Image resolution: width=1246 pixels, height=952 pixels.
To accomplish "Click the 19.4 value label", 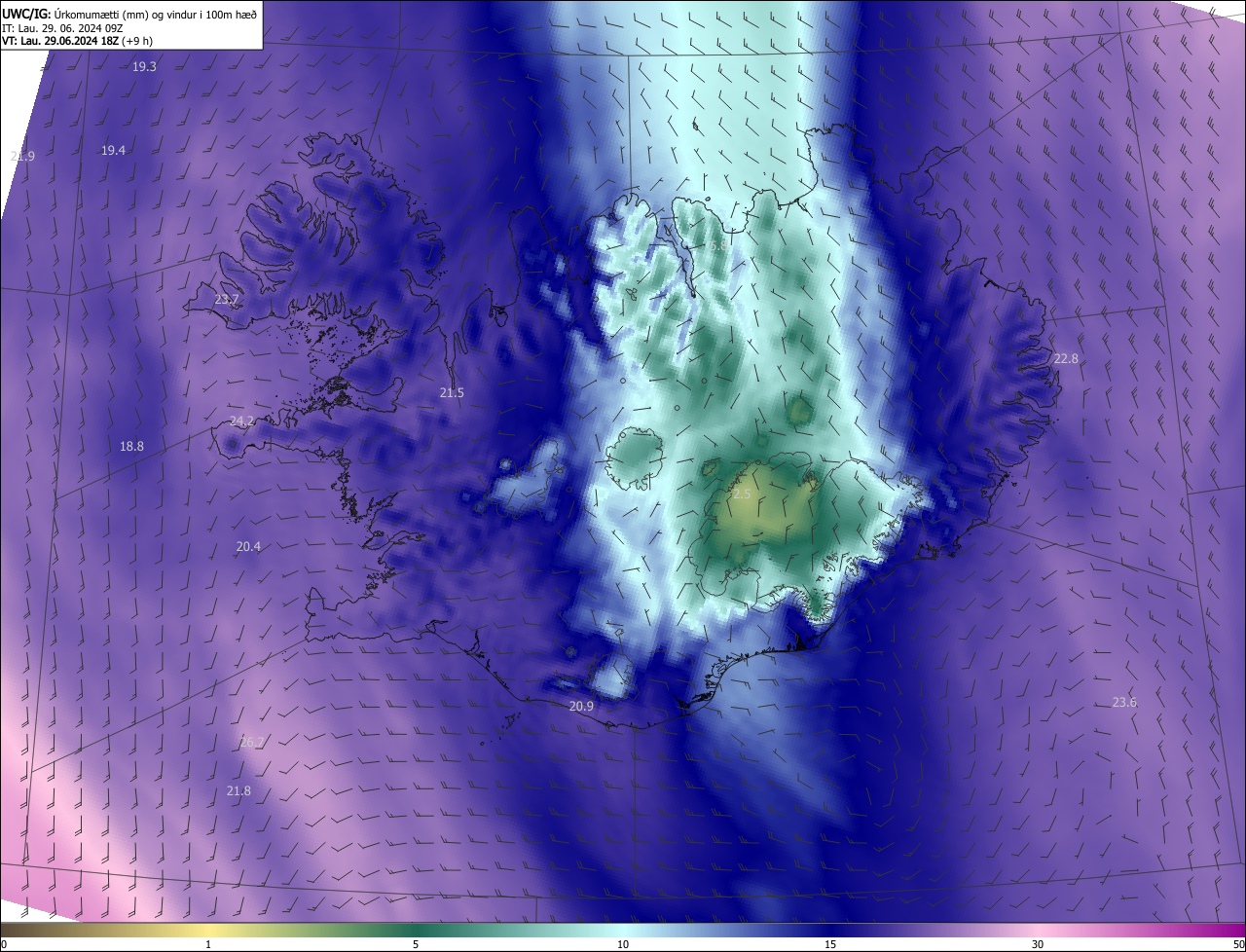I will coord(113,150).
